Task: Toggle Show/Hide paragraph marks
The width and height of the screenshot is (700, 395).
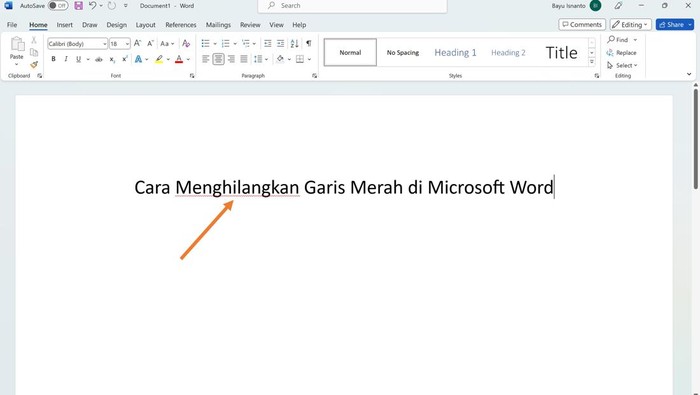Action: click(x=308, y=43)
